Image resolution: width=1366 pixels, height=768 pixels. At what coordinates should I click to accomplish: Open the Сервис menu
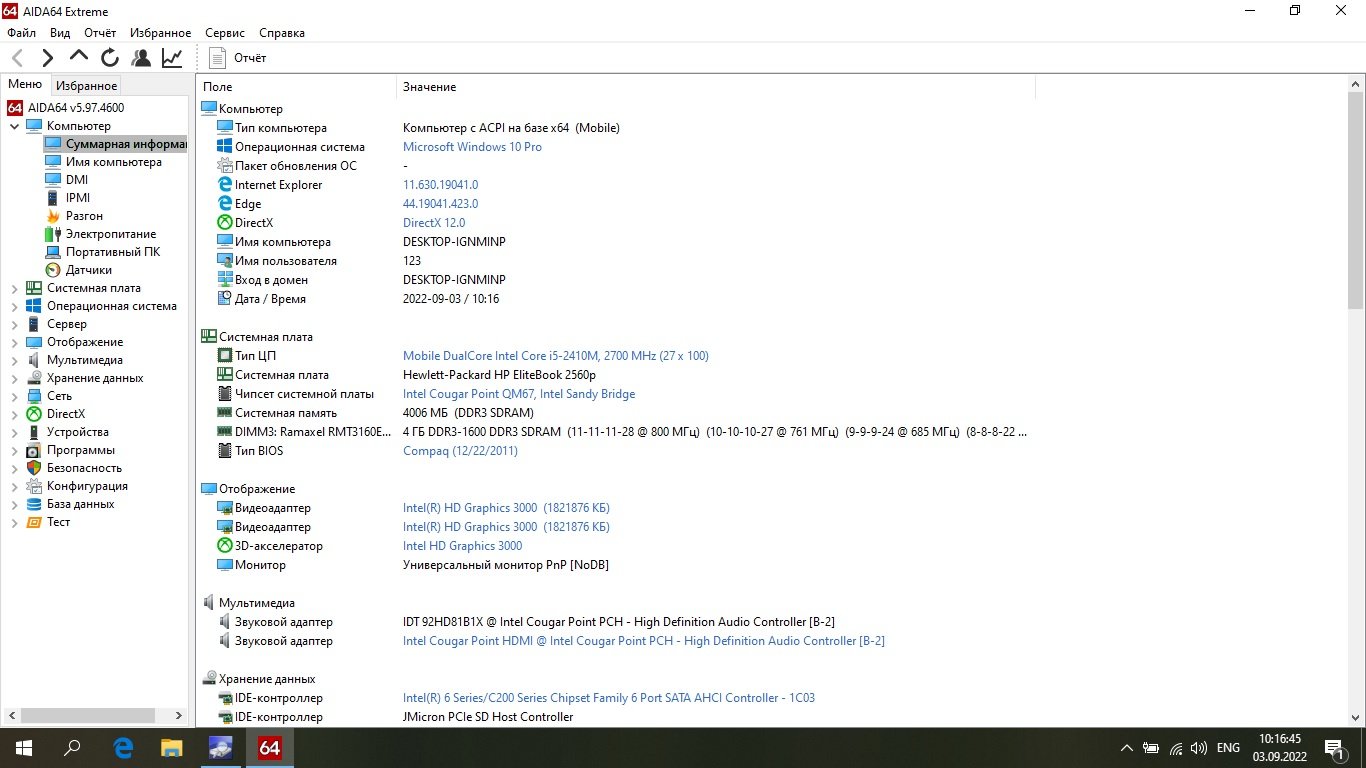click(x=225, y=33)
